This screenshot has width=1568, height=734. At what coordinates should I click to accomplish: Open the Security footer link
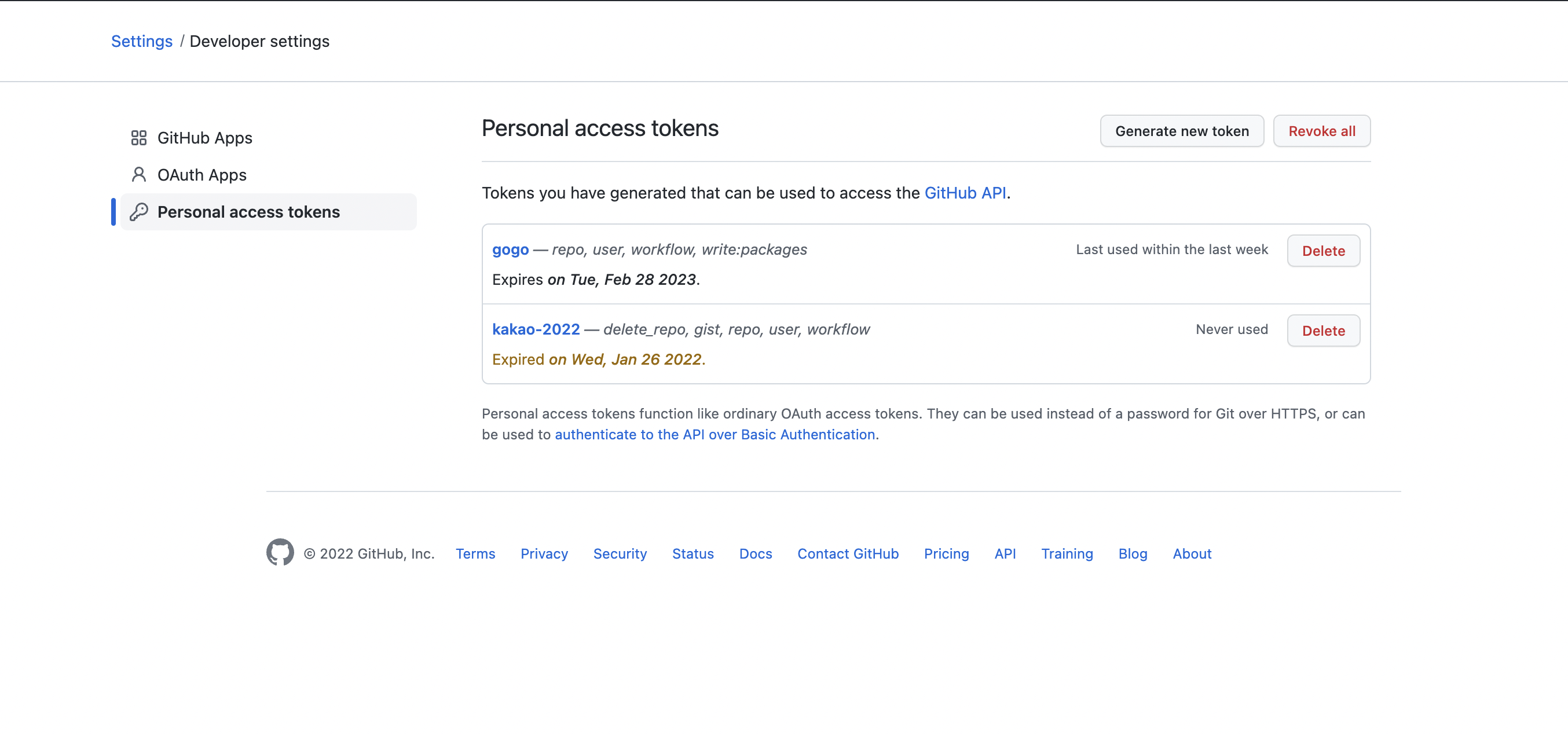(620, 554)
